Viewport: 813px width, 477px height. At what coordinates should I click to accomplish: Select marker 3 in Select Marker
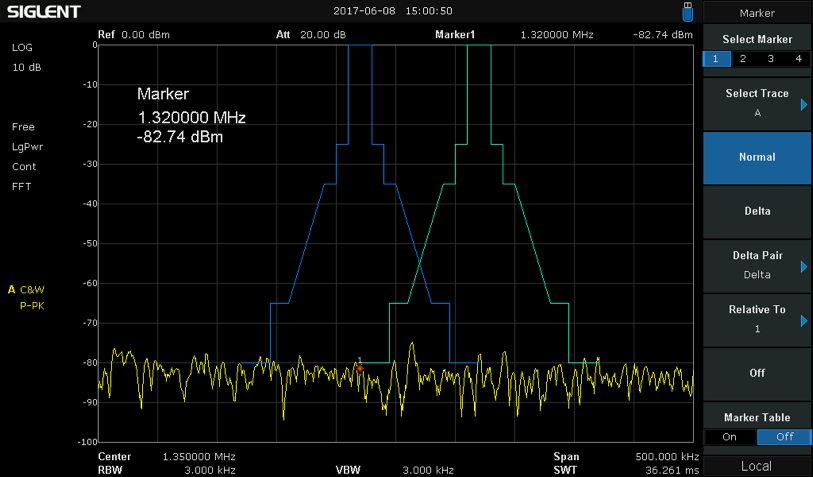click(x=770, y=59)
